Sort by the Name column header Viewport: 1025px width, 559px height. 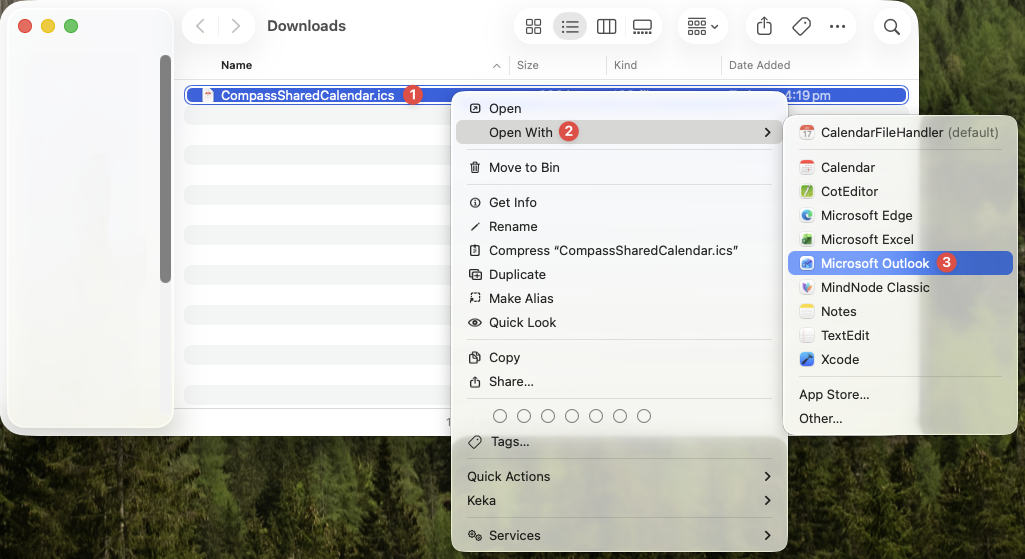point(237,65)
